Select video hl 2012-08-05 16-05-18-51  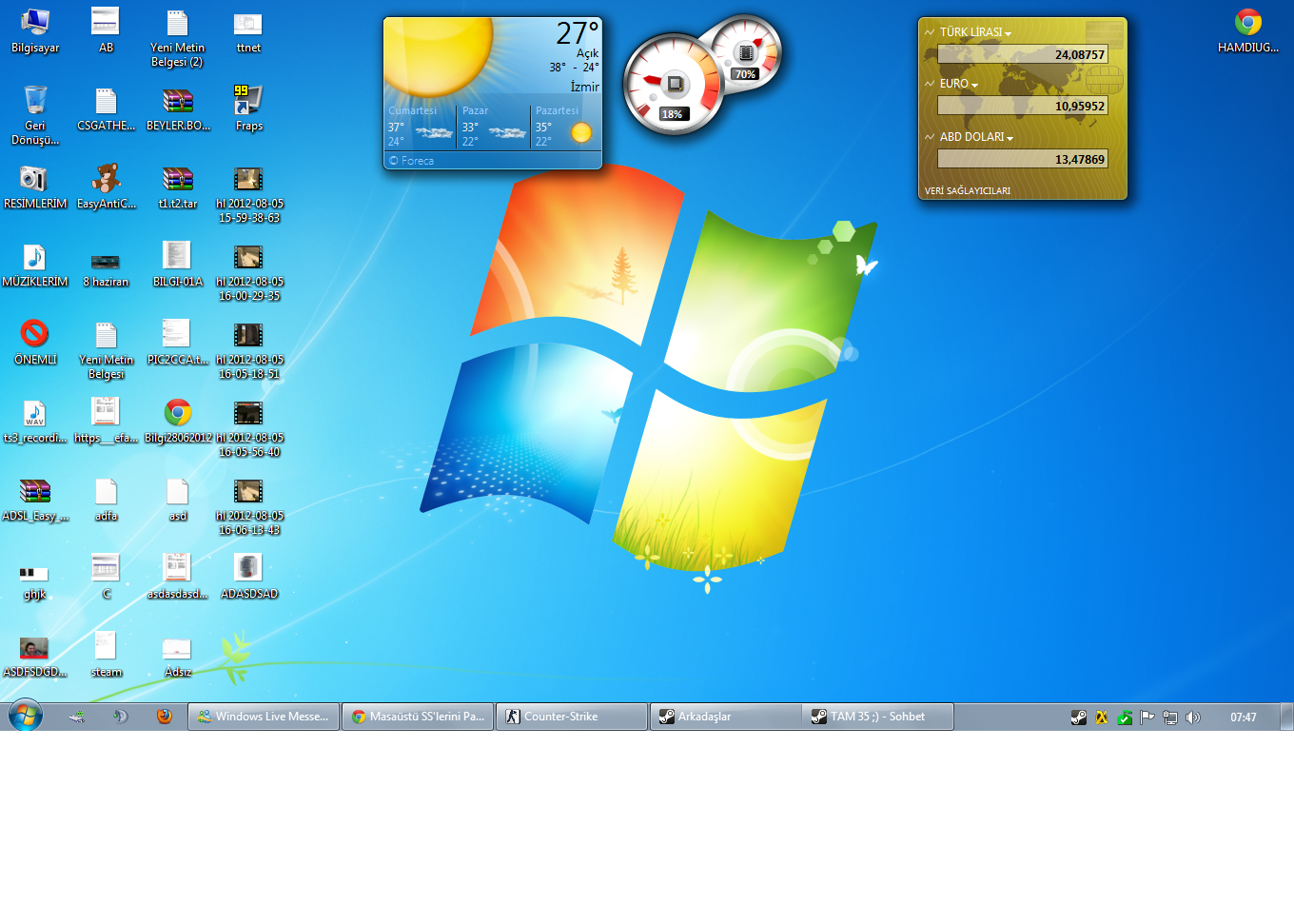249,350
